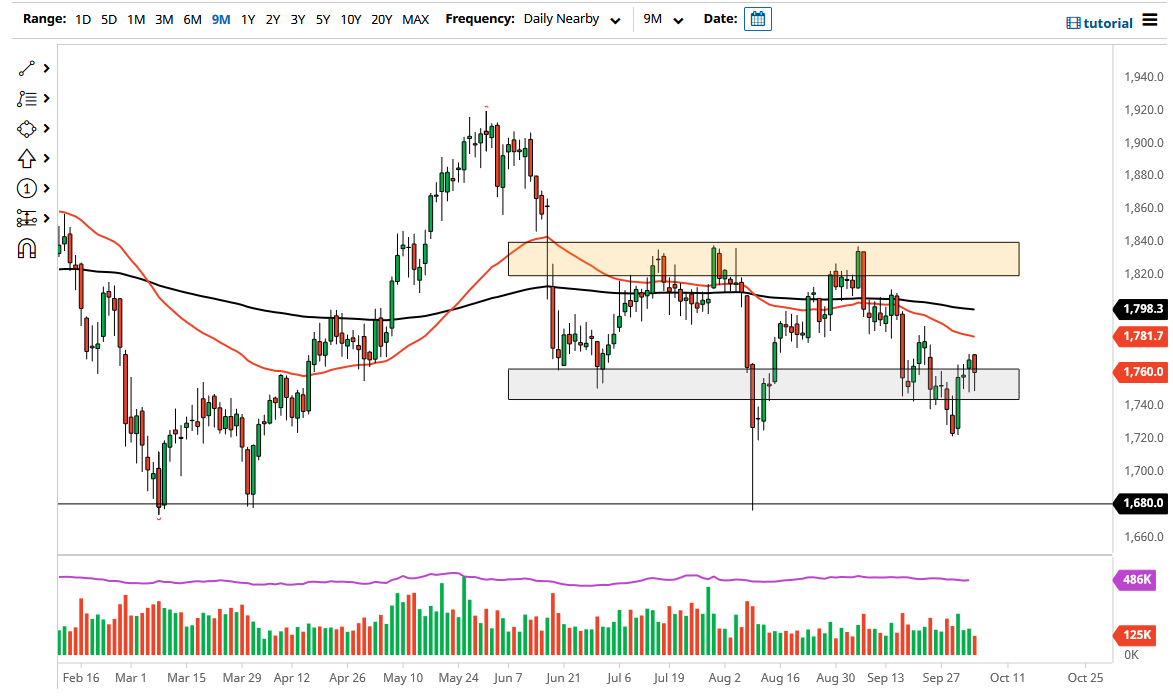Viewport: 1173px width, 696px height.
Task: Choose the polygon shapes tool
Action: click(26, 129)
